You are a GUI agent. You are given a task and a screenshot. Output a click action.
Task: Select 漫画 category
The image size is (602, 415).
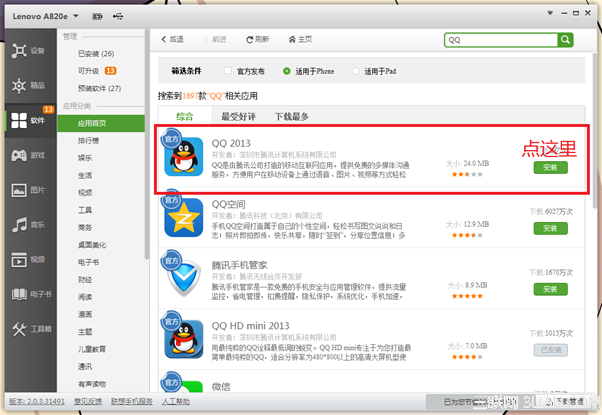(85, 314)
